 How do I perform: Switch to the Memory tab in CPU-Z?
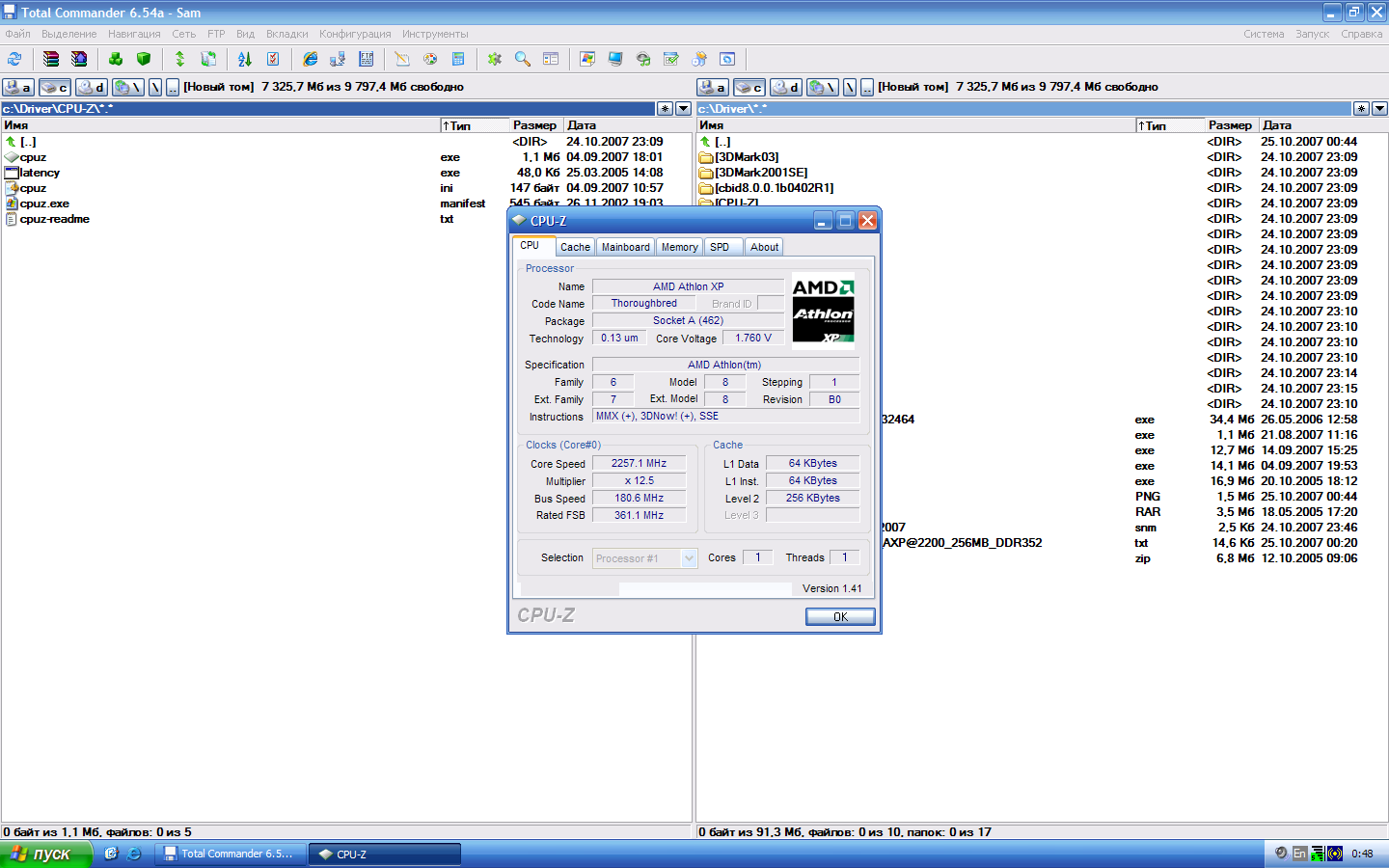coord(680,247)
